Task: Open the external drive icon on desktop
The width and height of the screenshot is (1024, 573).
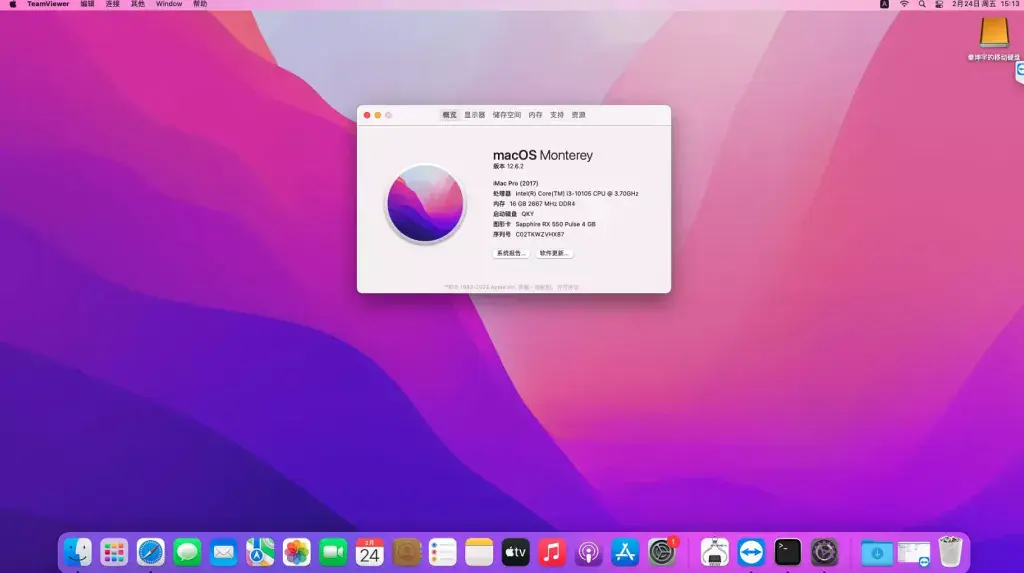Action: click(x=994, y=33)
